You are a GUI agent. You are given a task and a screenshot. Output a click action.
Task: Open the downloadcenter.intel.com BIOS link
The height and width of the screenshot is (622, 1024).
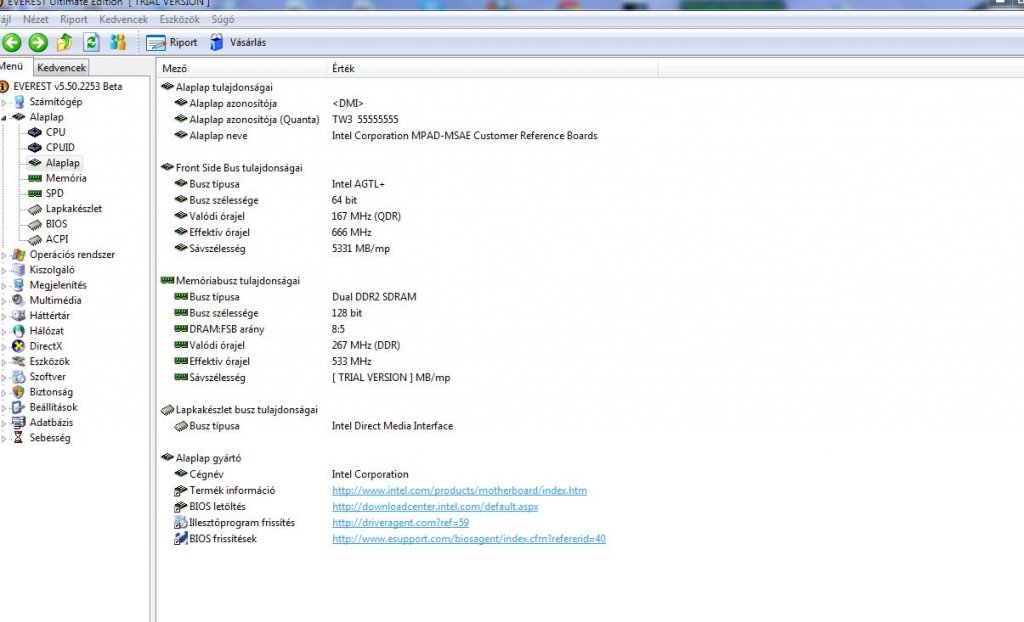click(435, 506)
